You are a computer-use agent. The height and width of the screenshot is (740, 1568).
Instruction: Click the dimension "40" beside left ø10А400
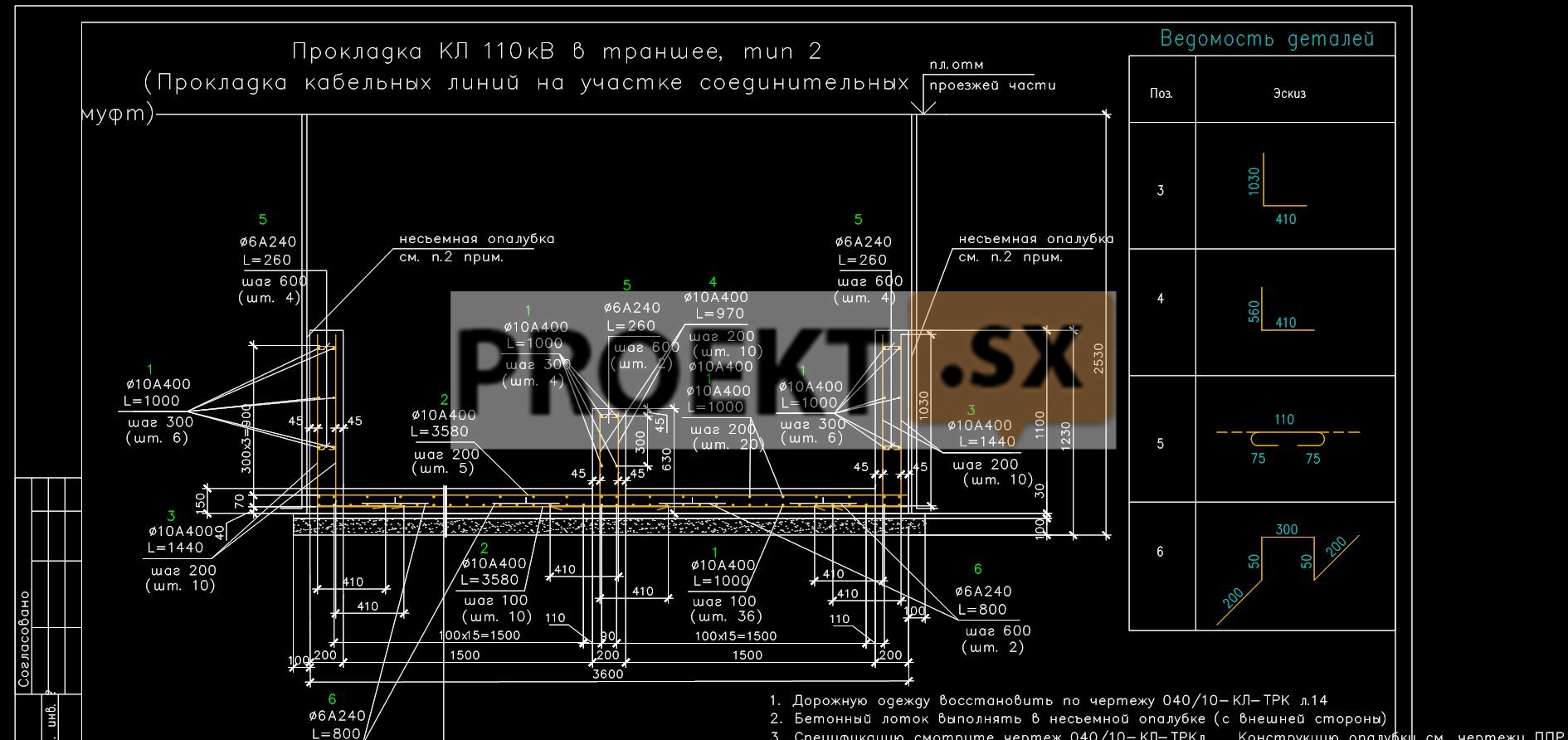point(219,532)
